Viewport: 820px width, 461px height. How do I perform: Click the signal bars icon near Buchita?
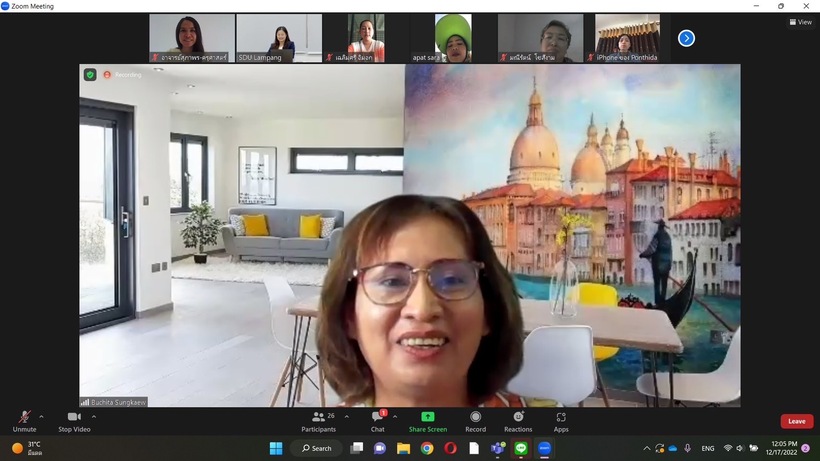coord(85,402)
